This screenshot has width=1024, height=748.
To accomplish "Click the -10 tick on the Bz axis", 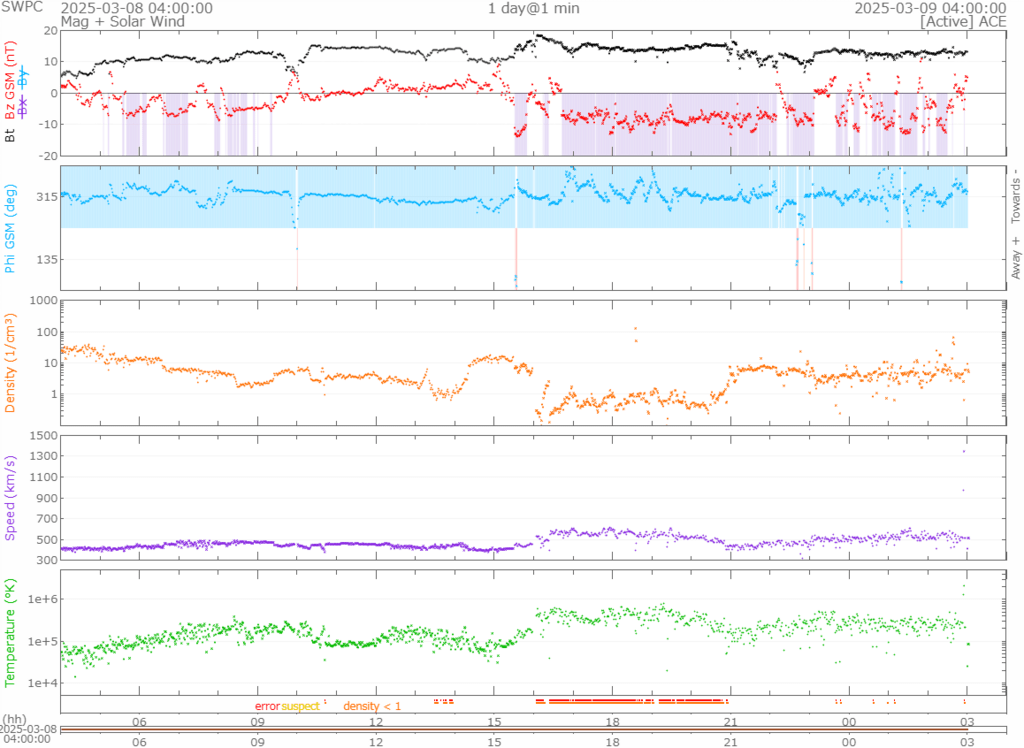I will click(49, 125).
